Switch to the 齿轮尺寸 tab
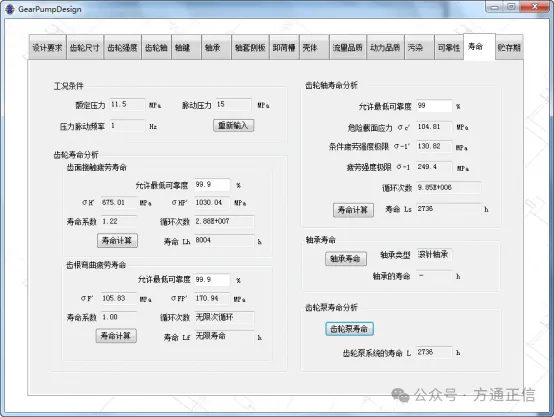This screenshot has height=417, width=554. click(x=85, y=47)
